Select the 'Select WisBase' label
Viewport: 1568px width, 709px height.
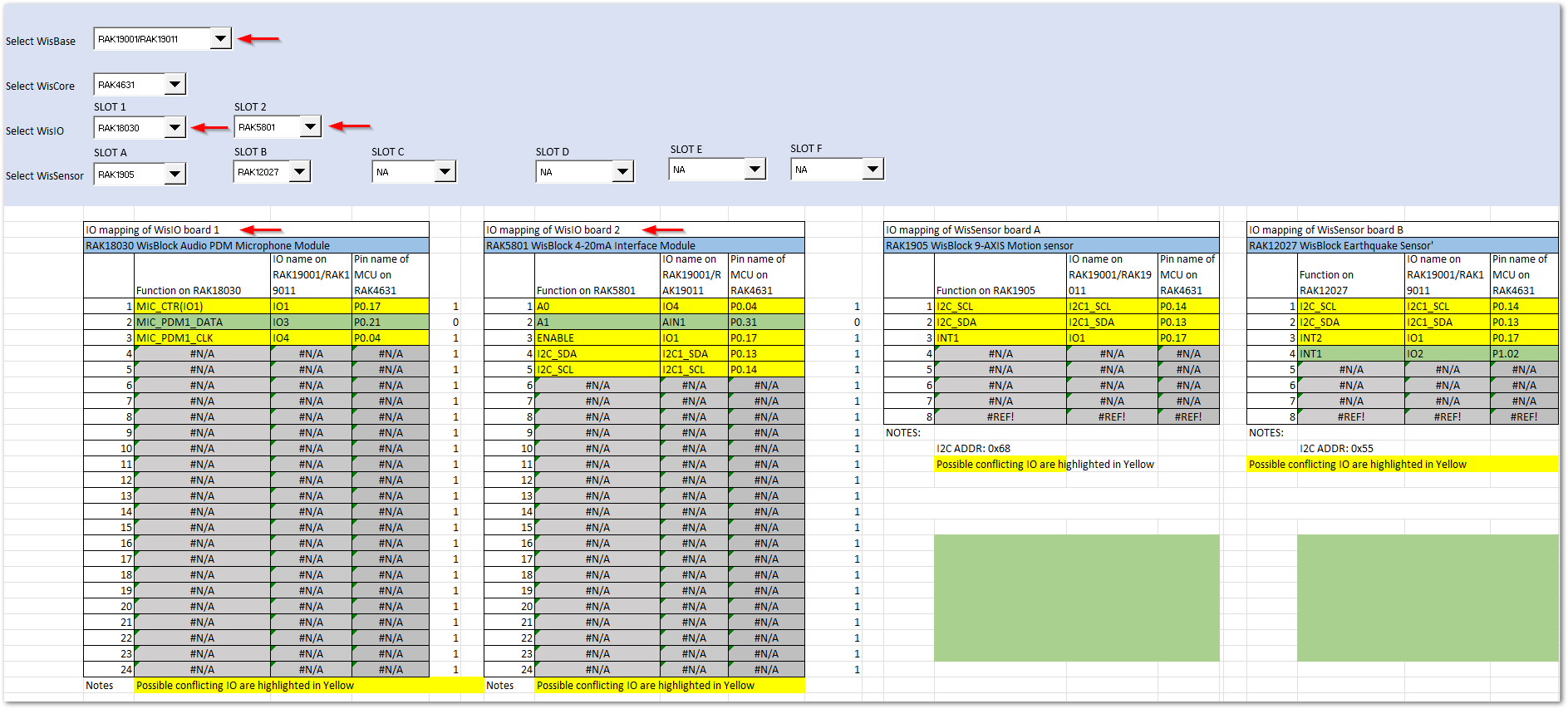(41, 41)
